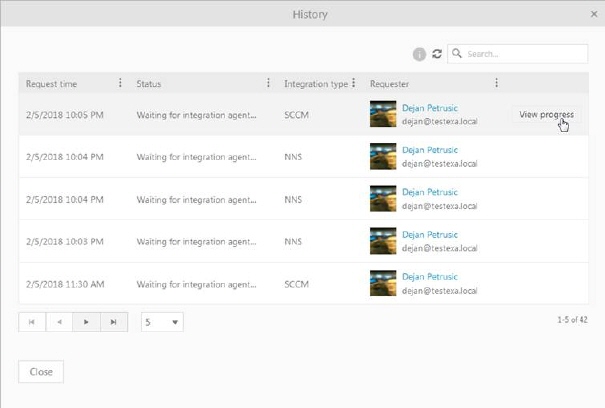Screen dimensions: 605x408
Task: Click requester avatar in the 10:03 PM row
Action: pyautogui.click(x=383, y=242)
